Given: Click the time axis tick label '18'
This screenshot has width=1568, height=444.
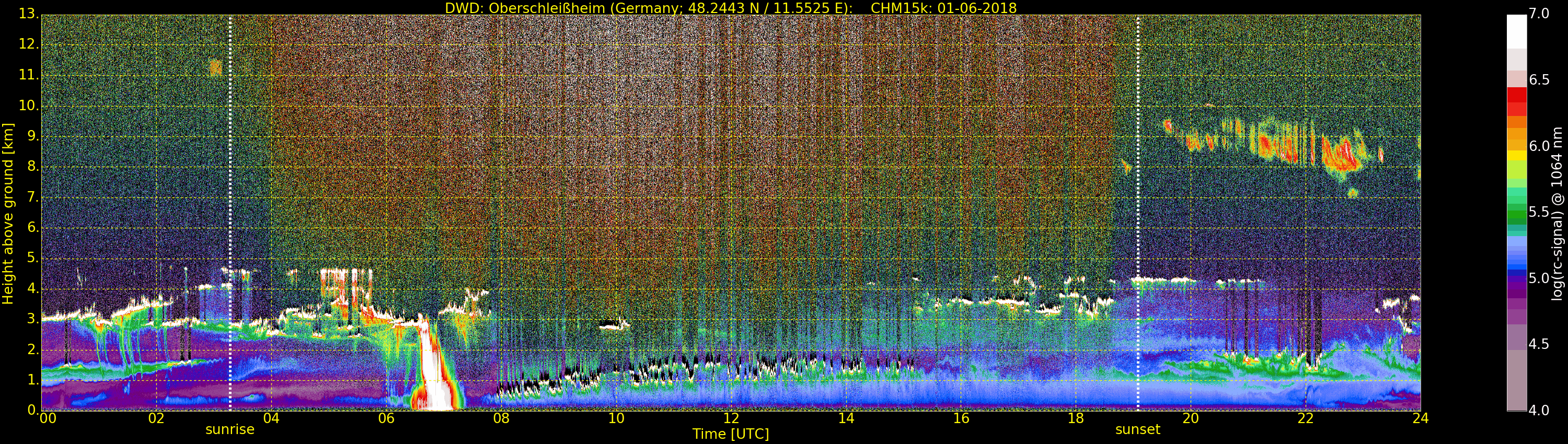Looking at the screenshot, I should (1076, 418).
